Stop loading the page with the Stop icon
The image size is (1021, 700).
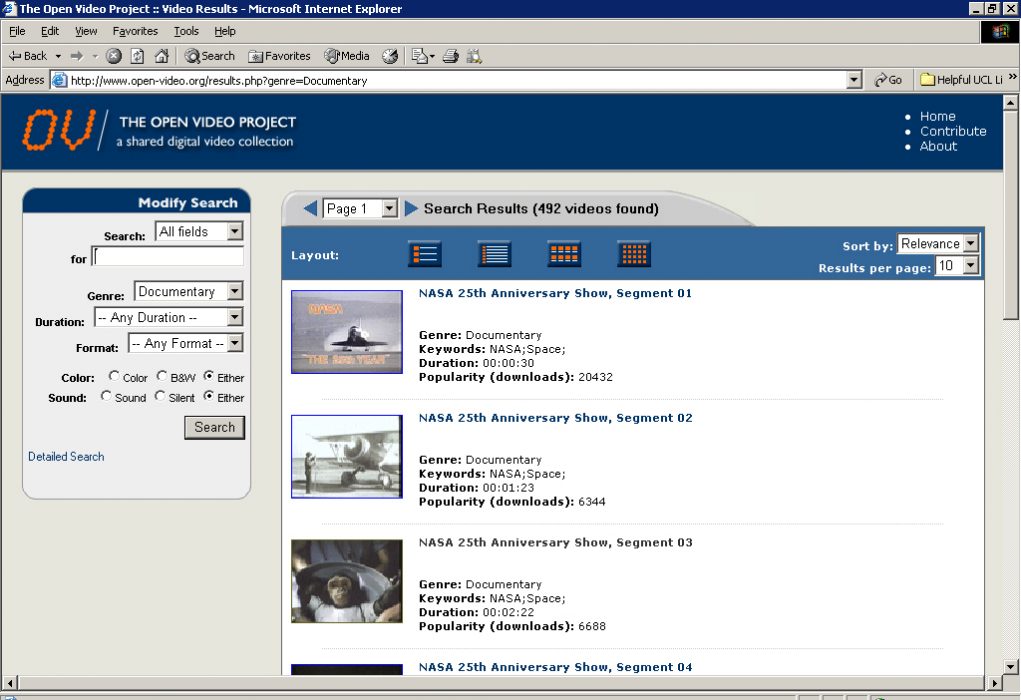pos(114,56)
